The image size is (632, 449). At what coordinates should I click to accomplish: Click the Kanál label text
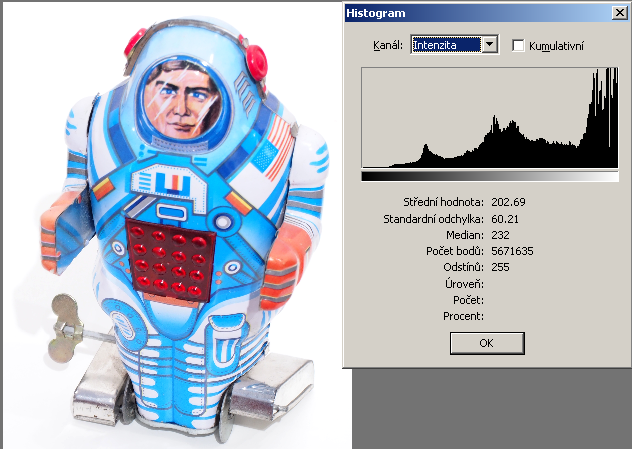[385, 45]
